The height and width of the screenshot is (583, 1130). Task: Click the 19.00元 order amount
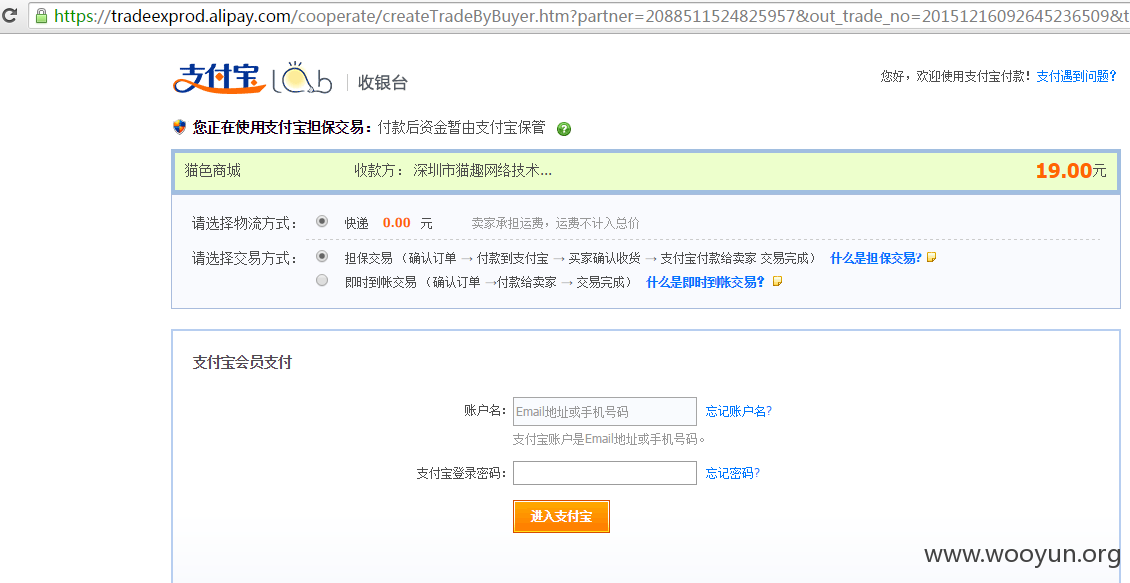pyautogui.click(x=1070, y=171)
